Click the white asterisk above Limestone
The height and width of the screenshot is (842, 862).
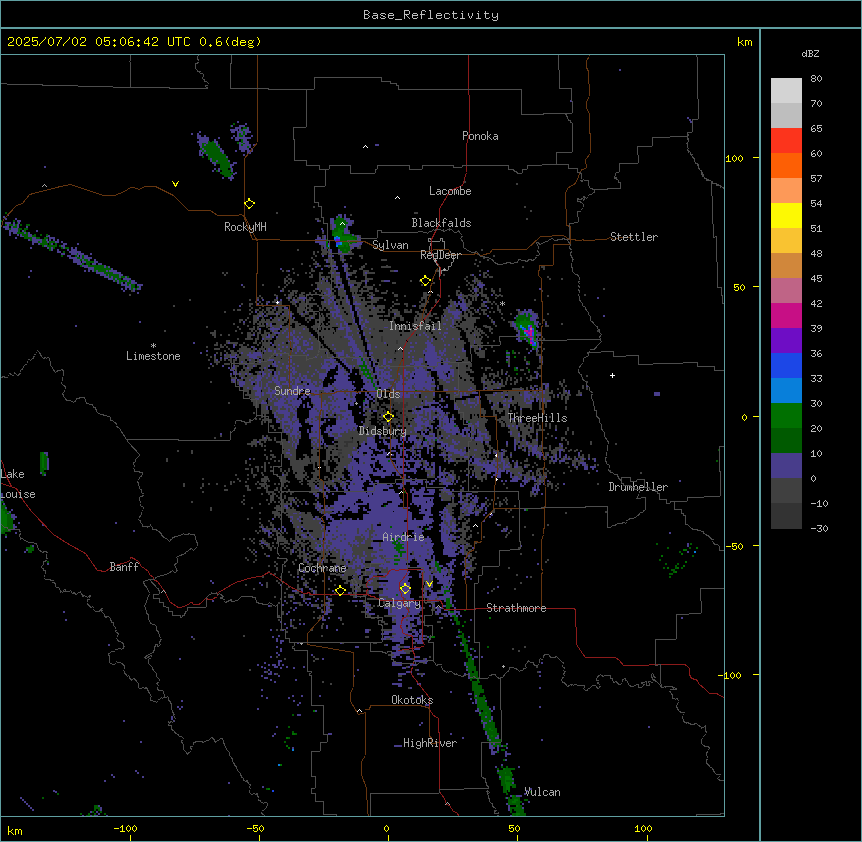point(153,346)
